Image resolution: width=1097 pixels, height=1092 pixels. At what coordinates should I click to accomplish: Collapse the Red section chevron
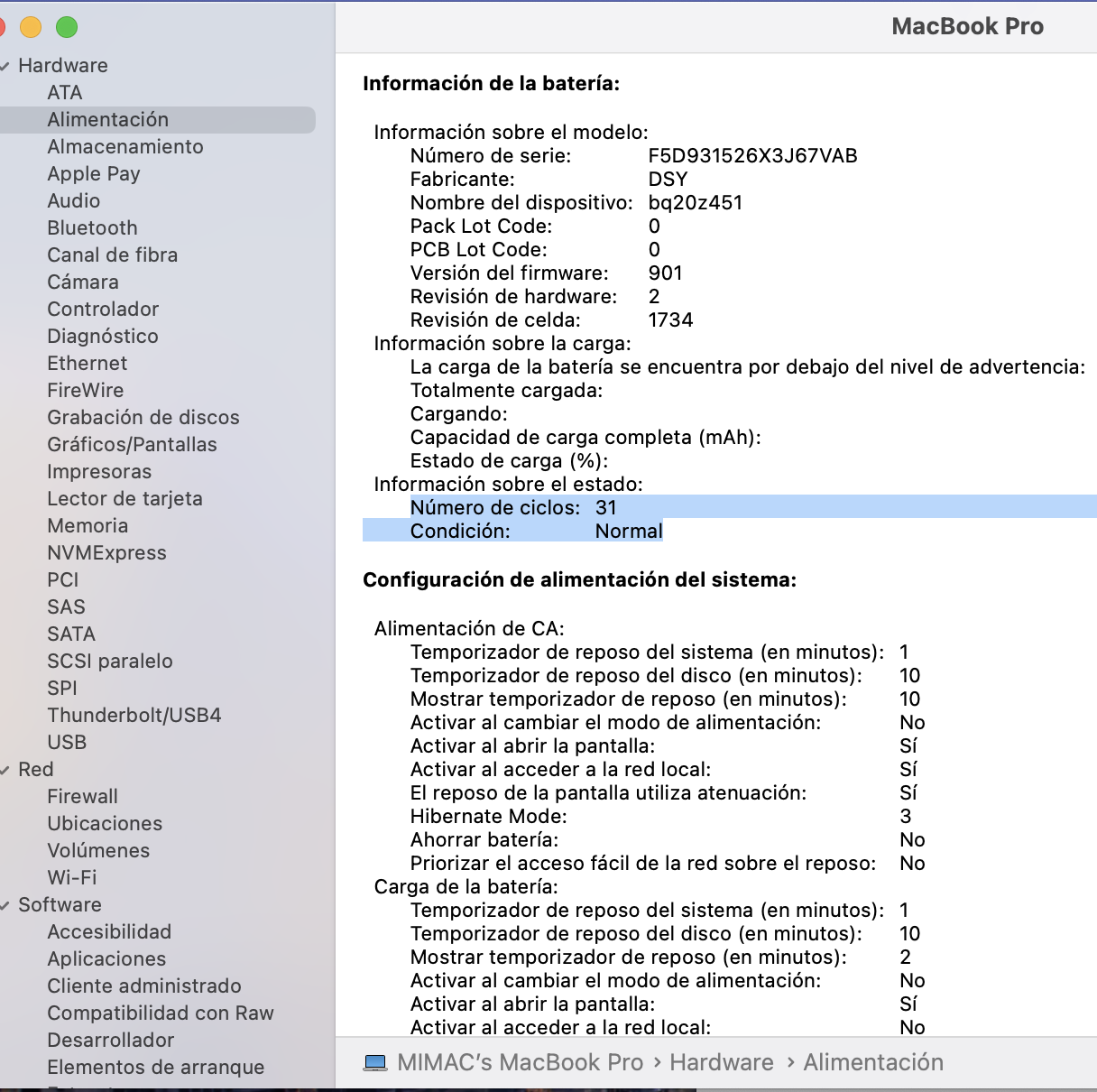[5, 770]
